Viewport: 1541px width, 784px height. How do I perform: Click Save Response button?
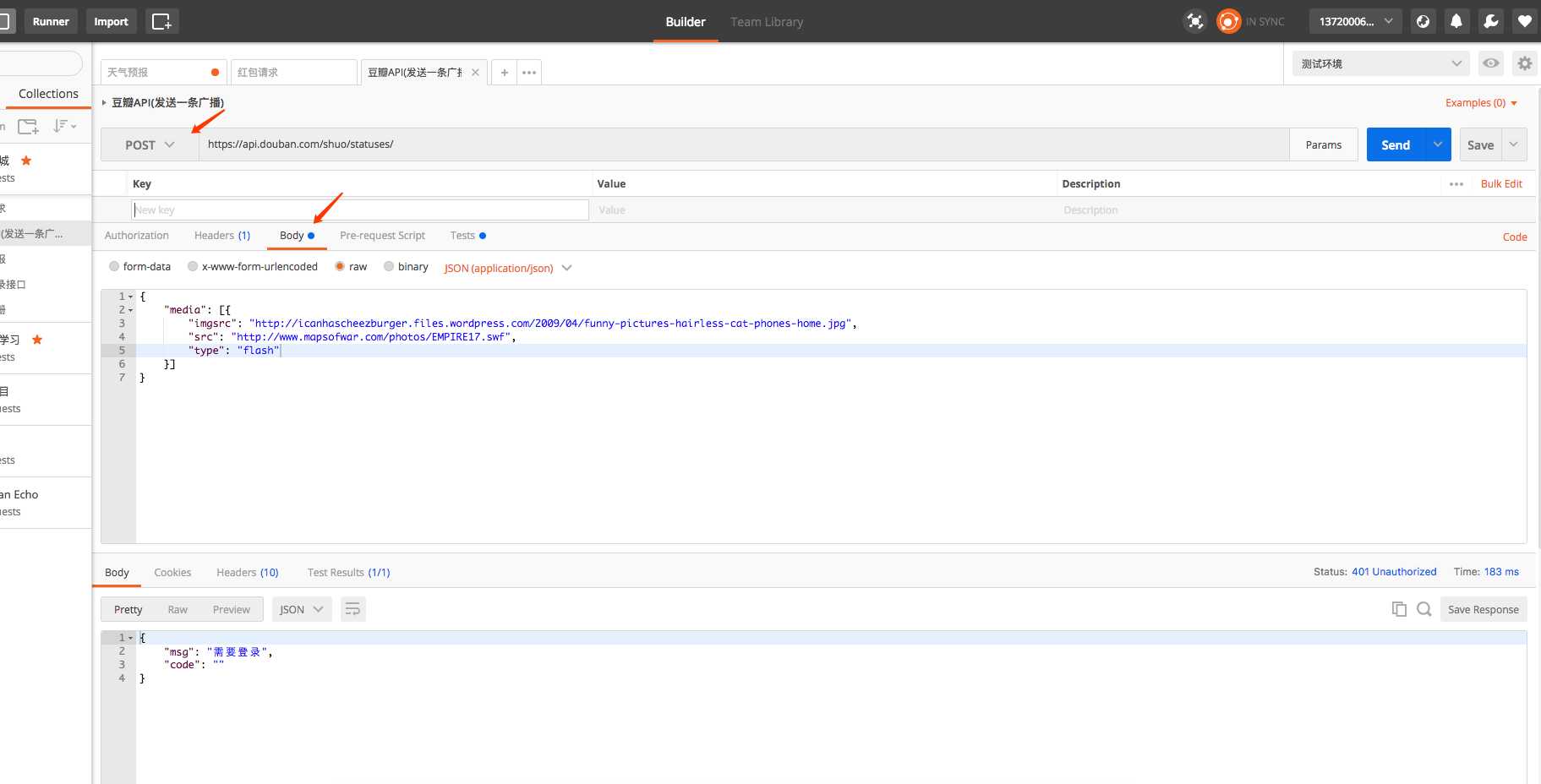(1483, 609)
